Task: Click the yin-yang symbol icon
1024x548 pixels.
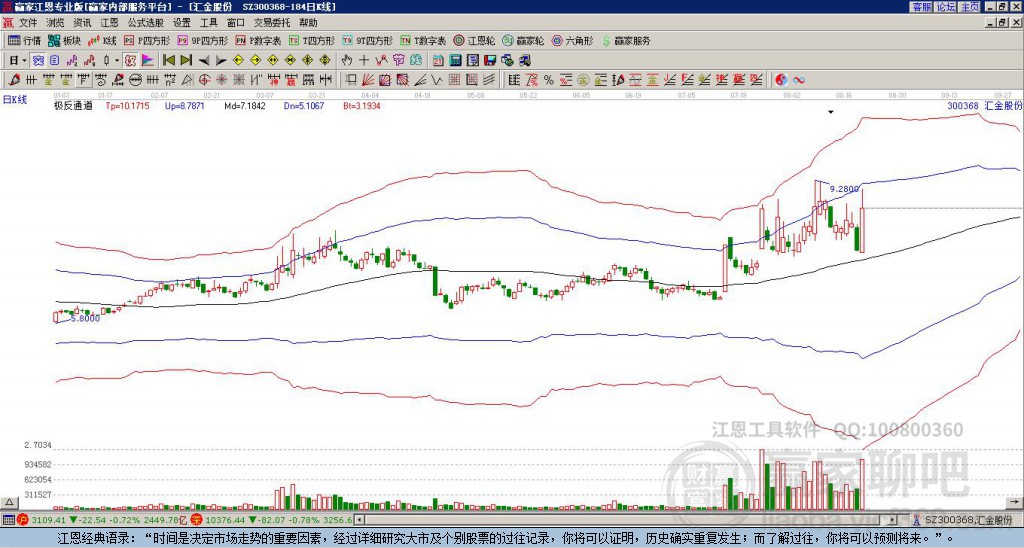Action: click(x=781, y=80)
